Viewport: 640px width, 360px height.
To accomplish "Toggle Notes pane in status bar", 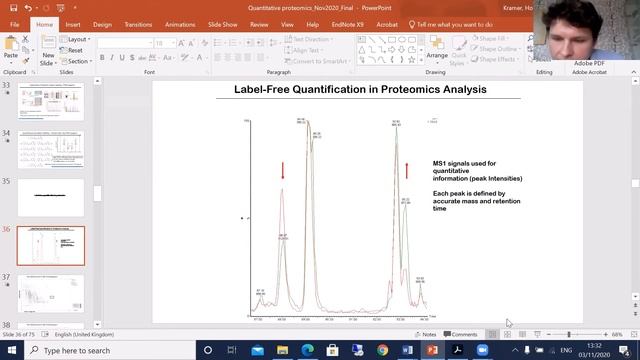I will [x=425, y=334].
